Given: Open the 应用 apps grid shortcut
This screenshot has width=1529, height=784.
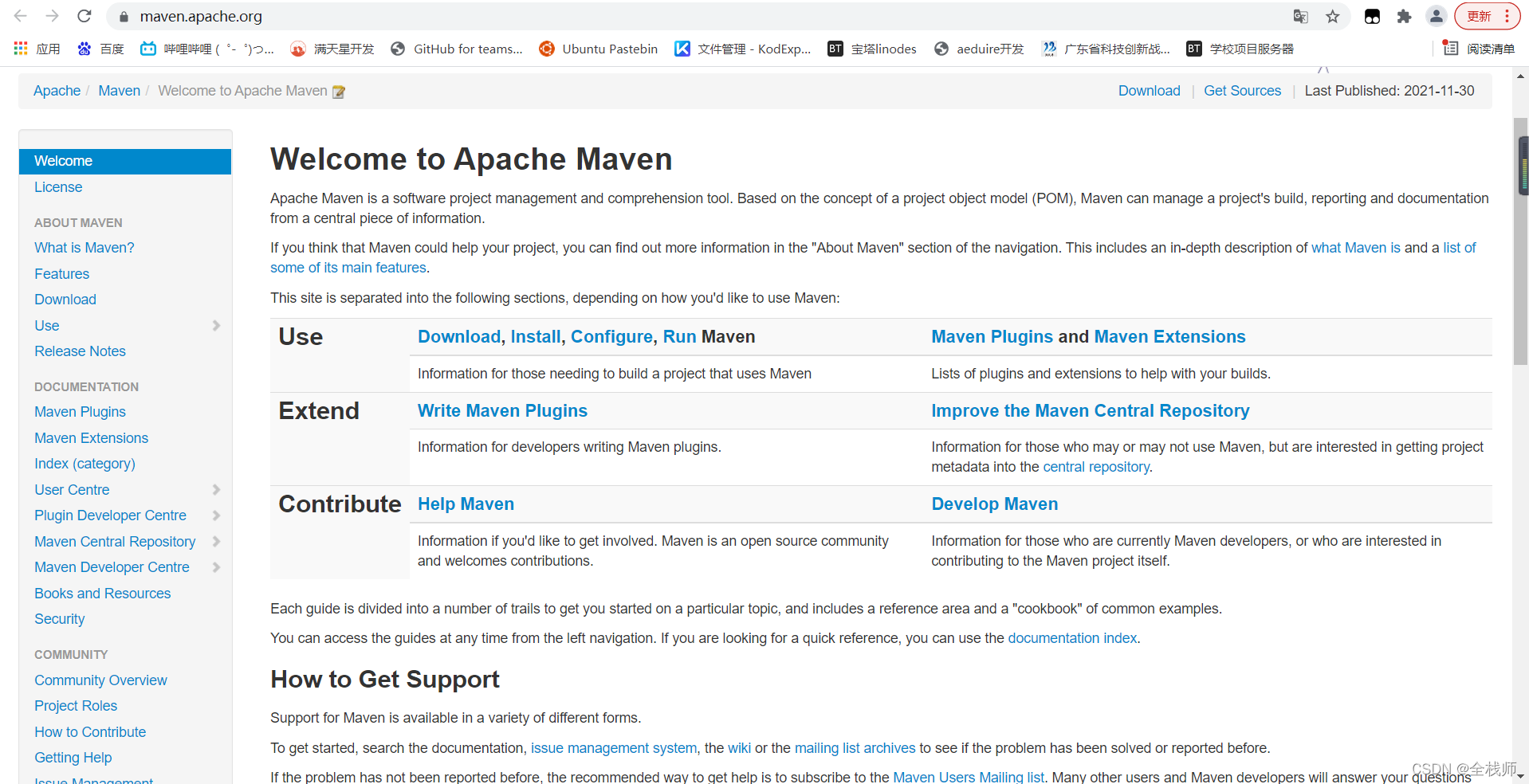Looking at the screenshot, I should [37, 49].
